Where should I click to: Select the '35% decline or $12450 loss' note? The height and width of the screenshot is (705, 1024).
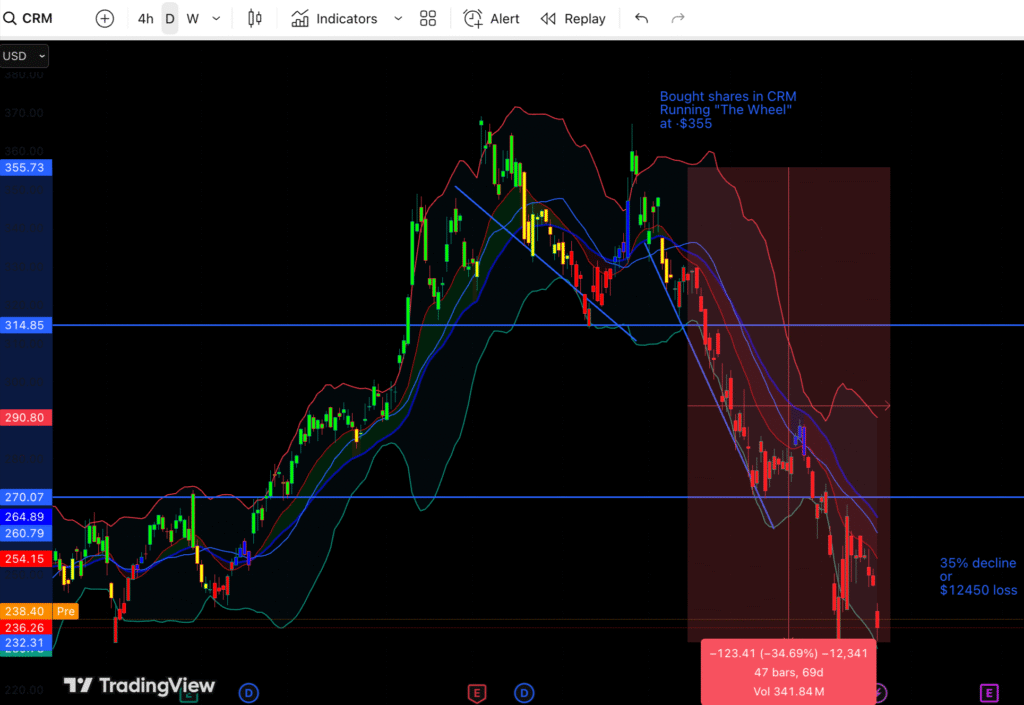pyautogui.click(x=978, y=576)
